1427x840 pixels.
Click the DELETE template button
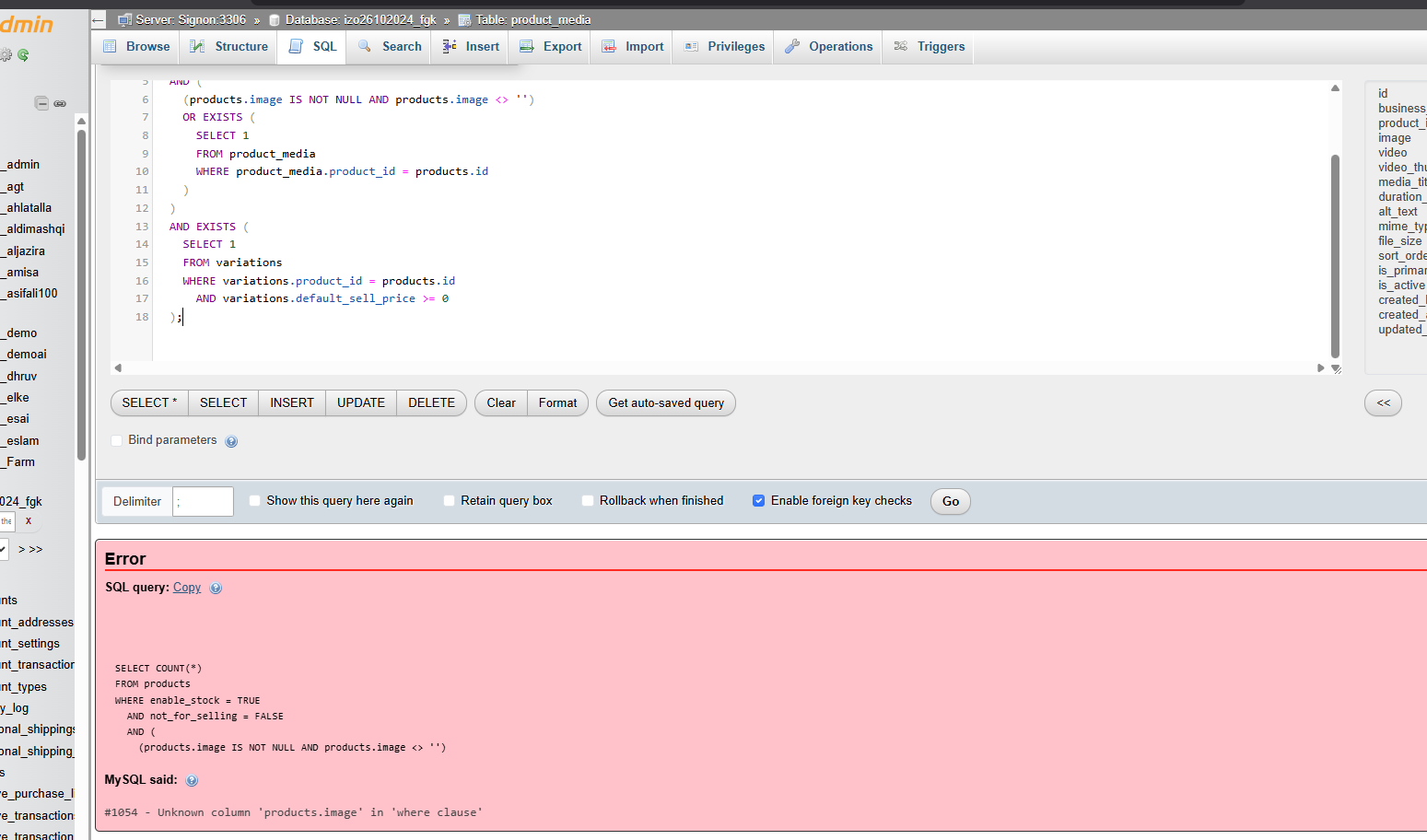click(432, 402)
